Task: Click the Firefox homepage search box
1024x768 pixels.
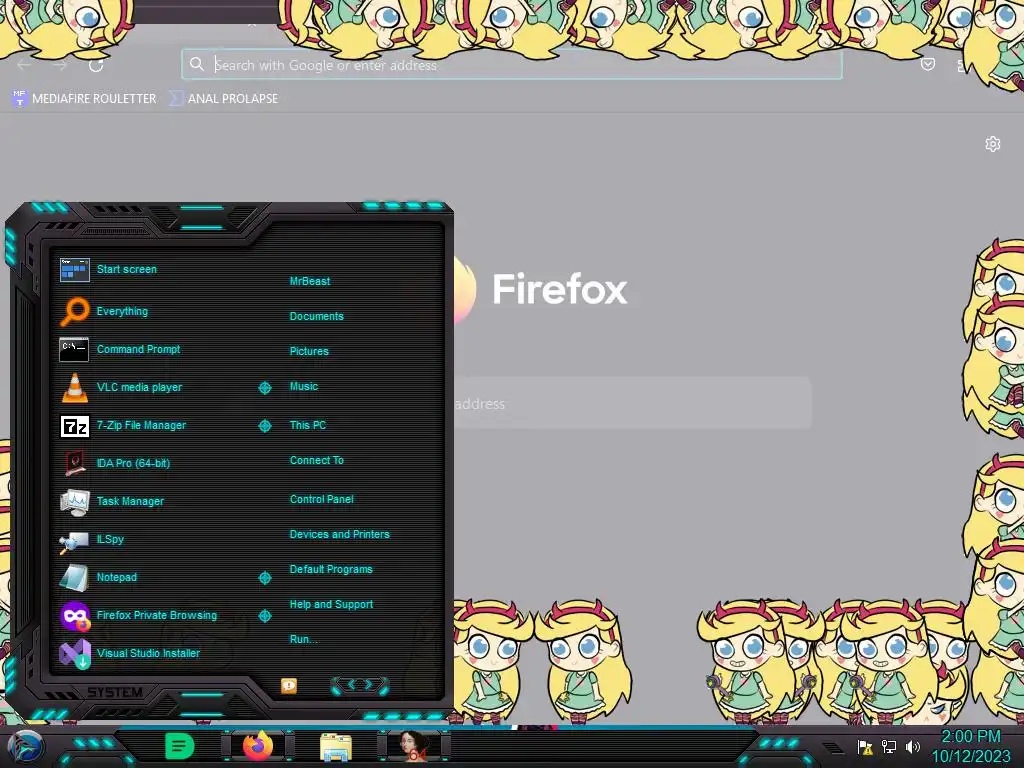Action: coord(632,404)
